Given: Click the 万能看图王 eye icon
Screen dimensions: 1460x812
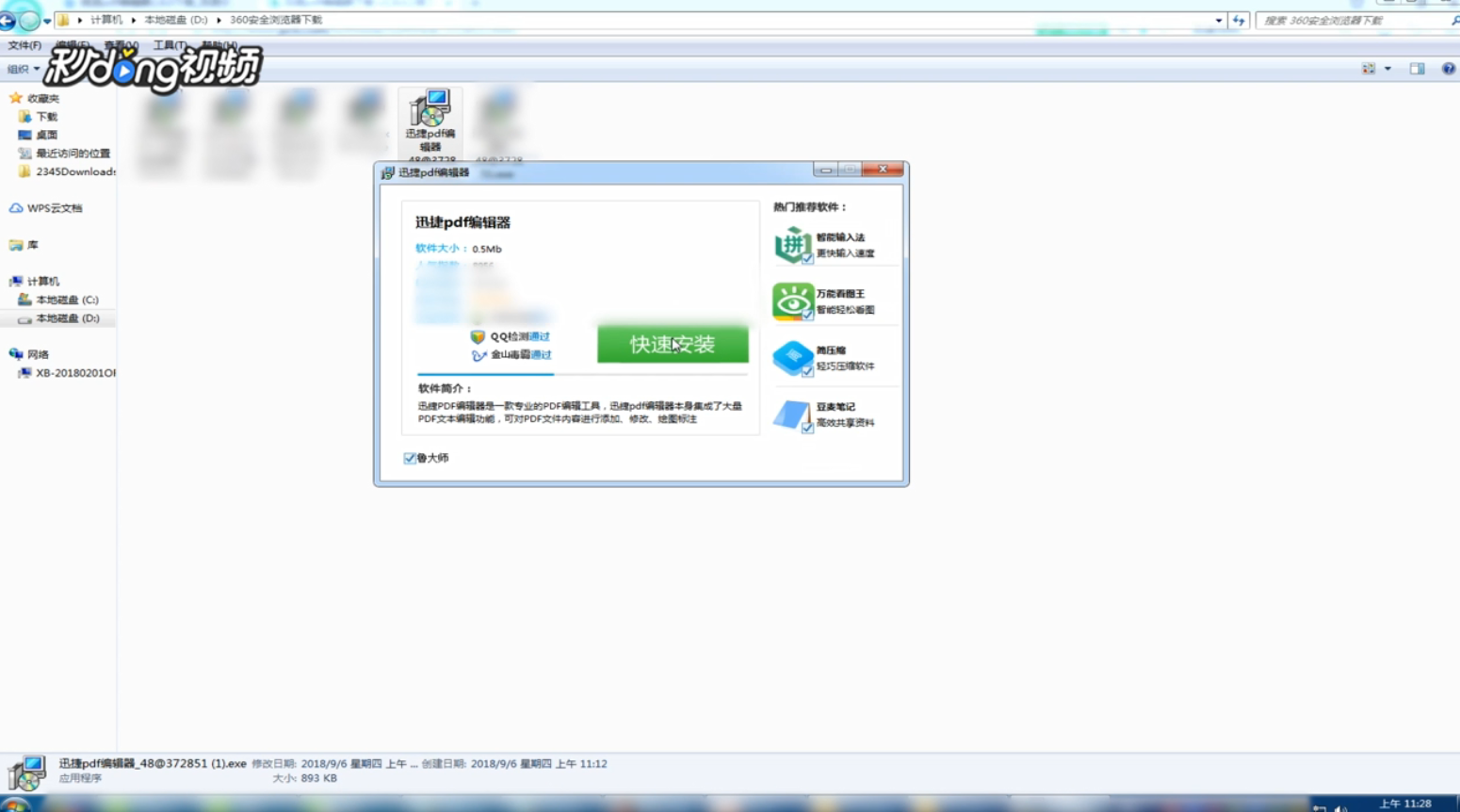Looking at the screenshot, I should [x=792, y=300].
